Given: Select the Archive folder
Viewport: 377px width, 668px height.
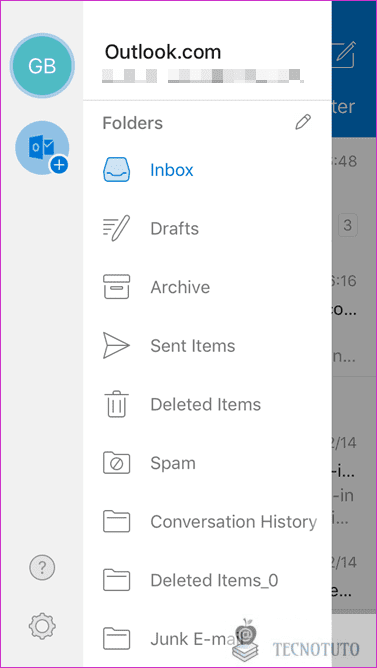Looking at the screenshot, I should pos(180,287).
